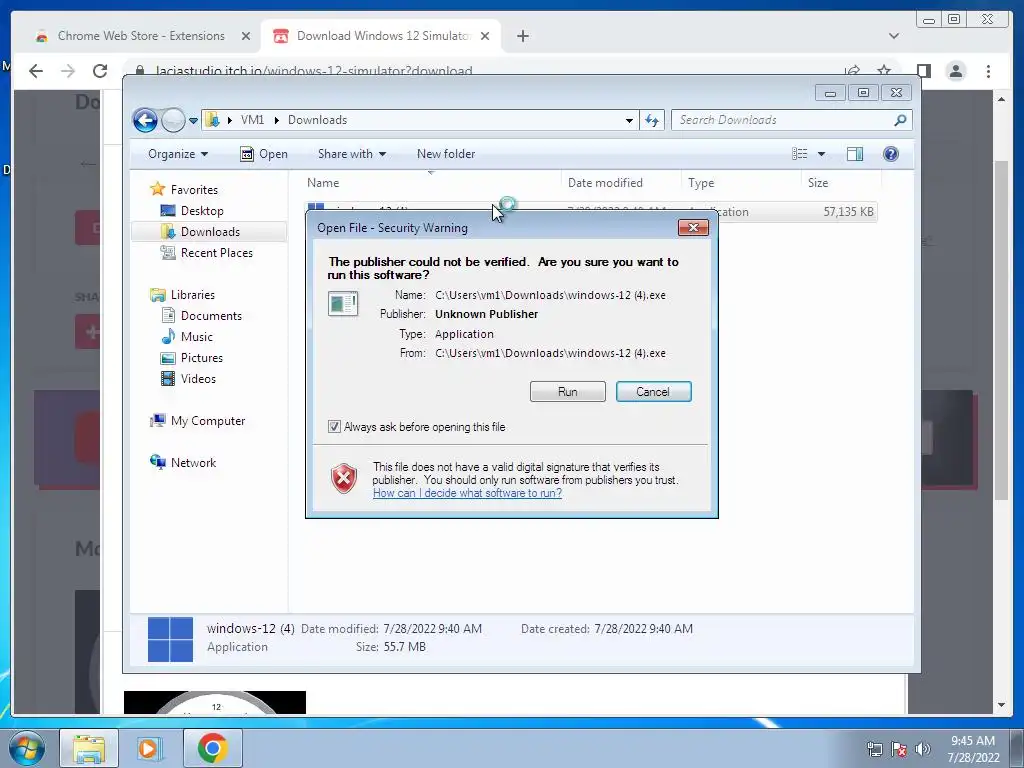Toggle Chrome side panel
Screen dimensions: 1024x768
923,71
